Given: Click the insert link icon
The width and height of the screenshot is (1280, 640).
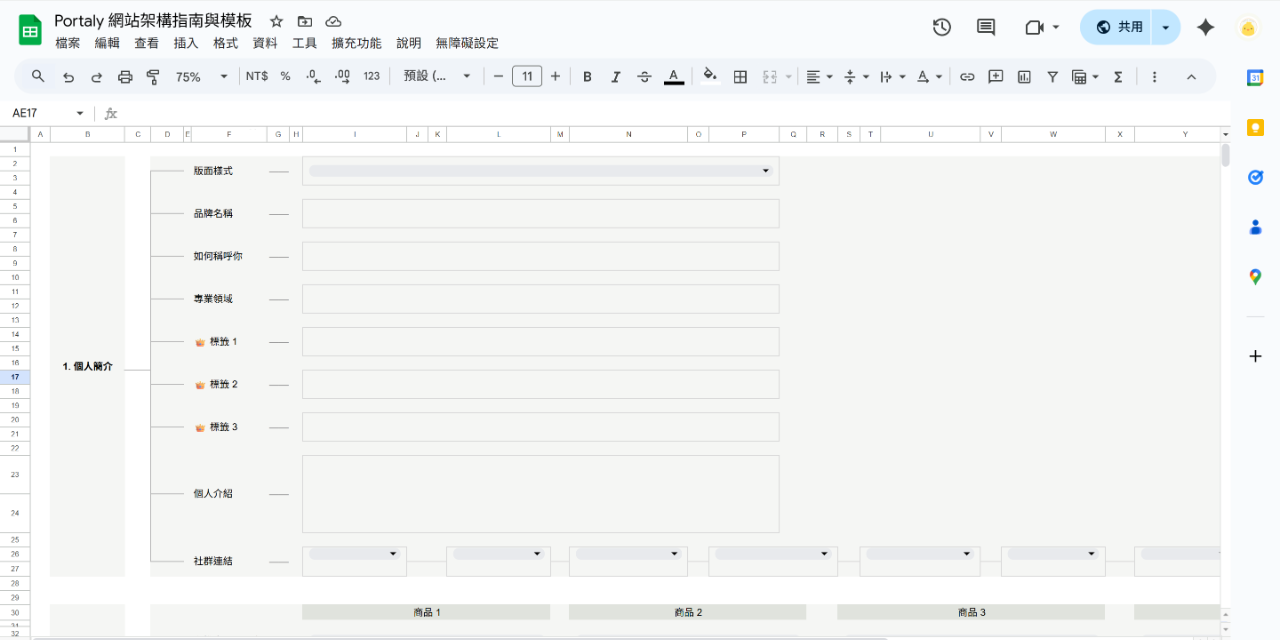Looking at the screenshot, I should pos(967,77).
